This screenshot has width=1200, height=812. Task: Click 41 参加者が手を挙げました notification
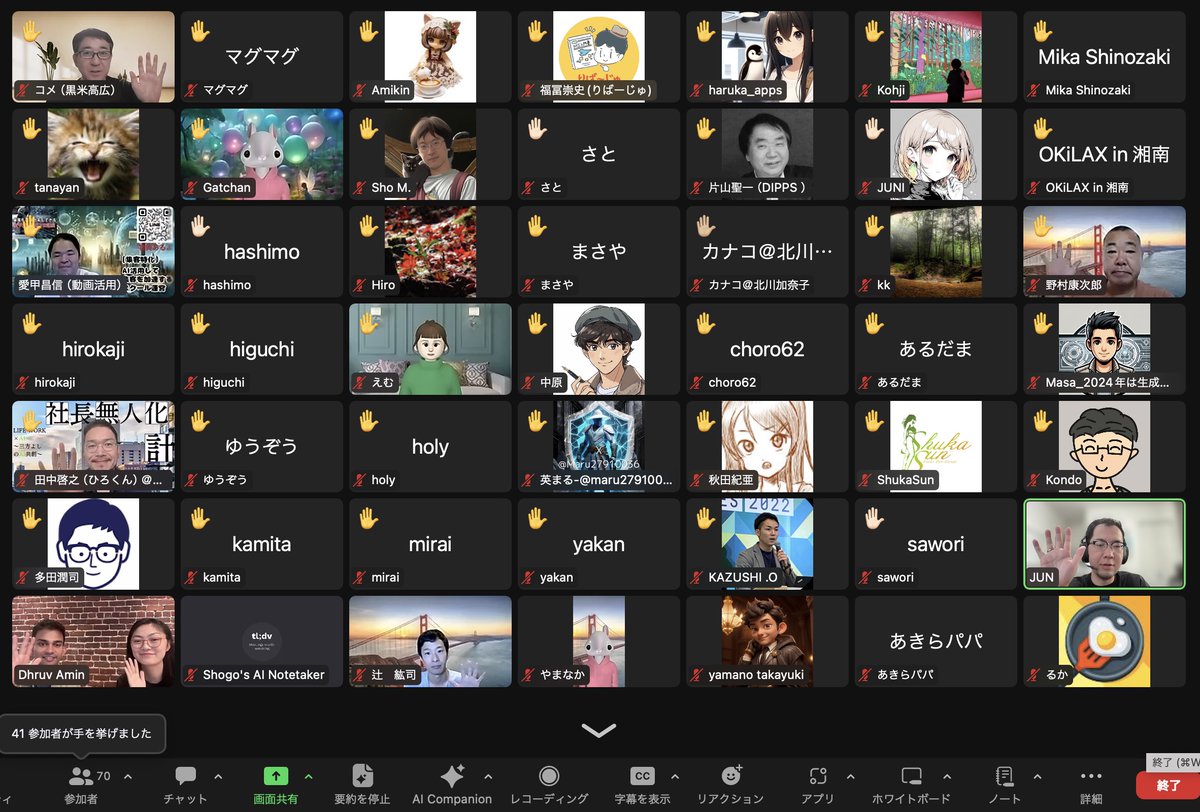82,733
